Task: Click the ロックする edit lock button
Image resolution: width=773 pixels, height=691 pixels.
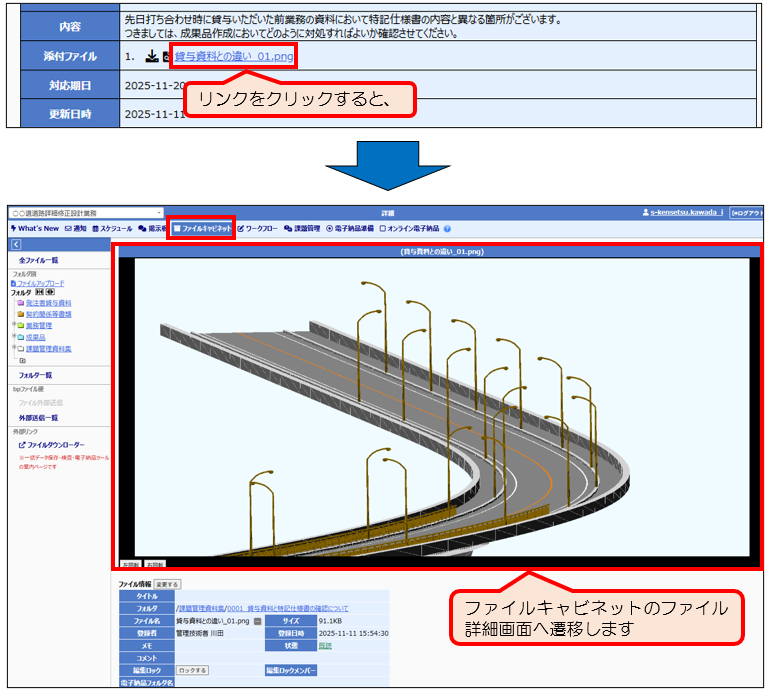Action: (192, 670)
